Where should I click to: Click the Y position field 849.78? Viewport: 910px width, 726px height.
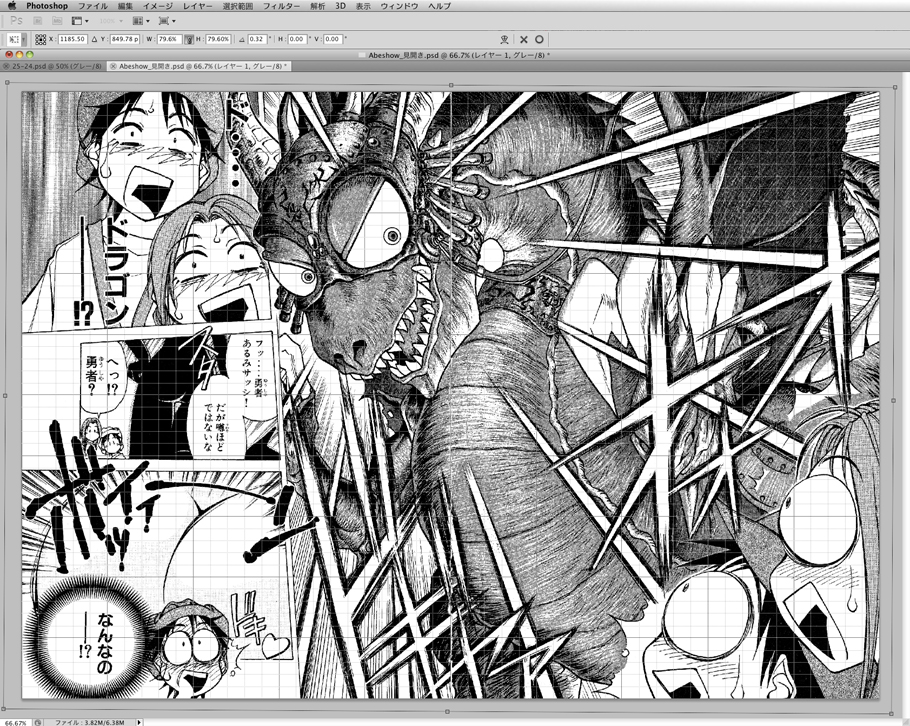(125, 39)
